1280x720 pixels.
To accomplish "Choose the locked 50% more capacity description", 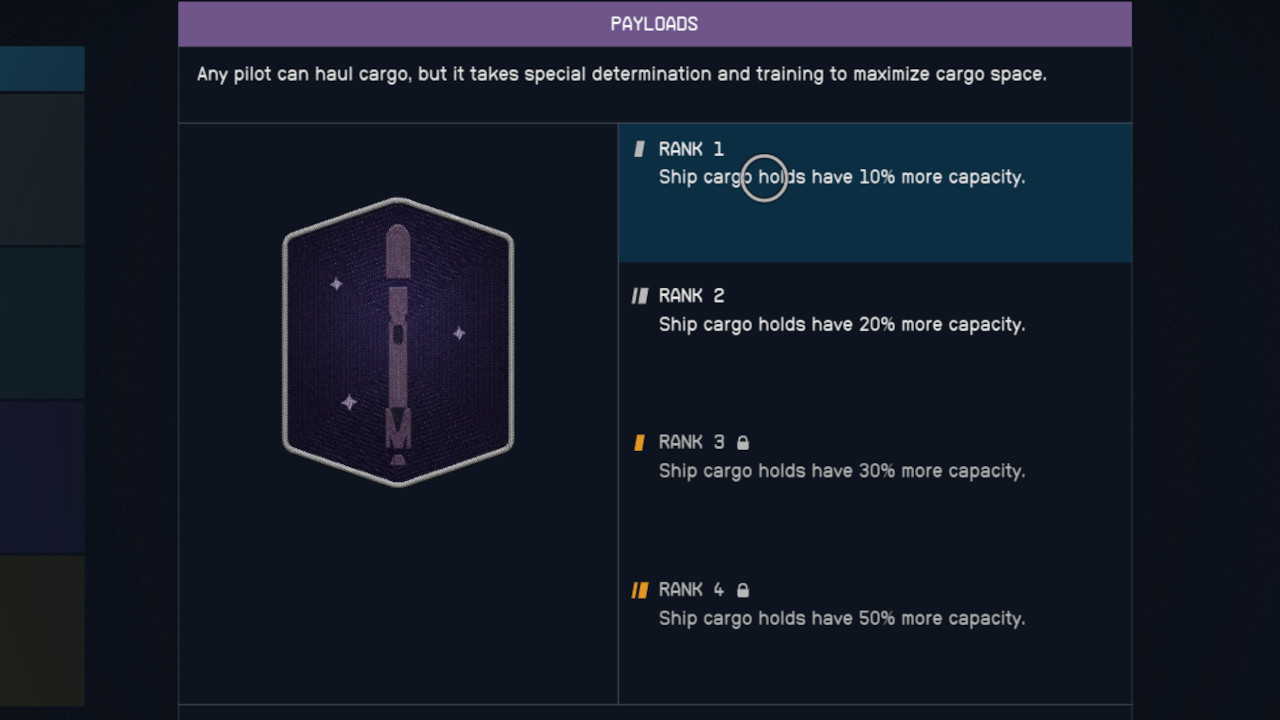I will click(841, 619).
